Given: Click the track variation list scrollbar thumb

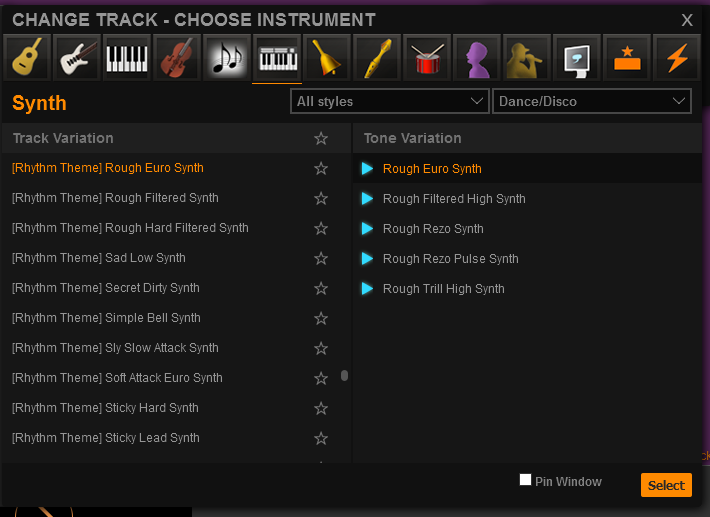Looking at the screenshot, I should 345,375.
